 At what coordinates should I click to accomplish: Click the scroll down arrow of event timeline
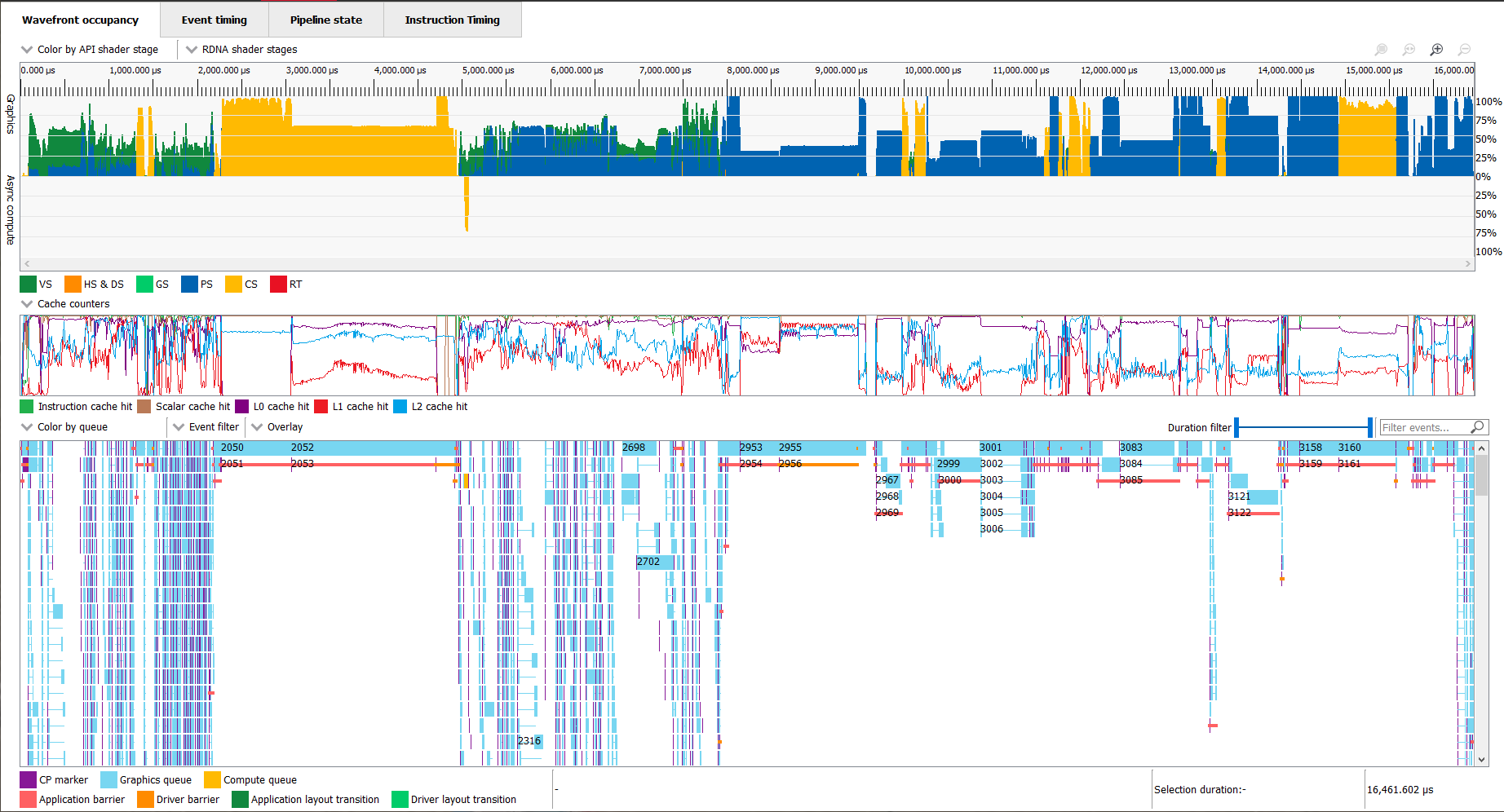[x=1482, y=759]
